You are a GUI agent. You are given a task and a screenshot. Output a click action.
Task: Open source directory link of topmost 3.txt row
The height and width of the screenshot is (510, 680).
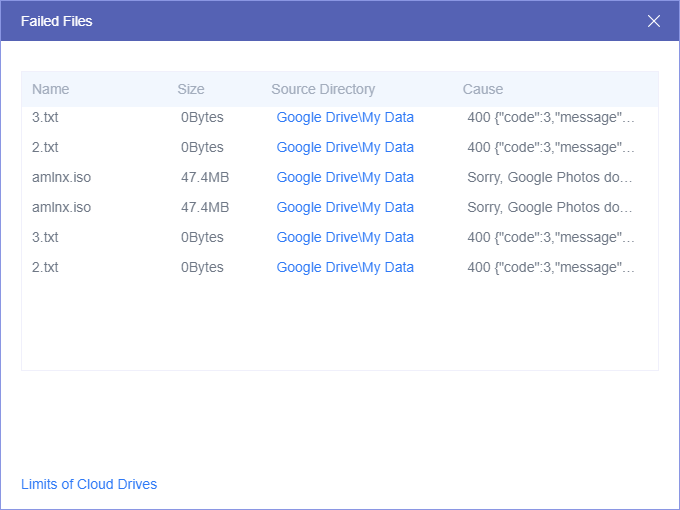click(345, 117)
